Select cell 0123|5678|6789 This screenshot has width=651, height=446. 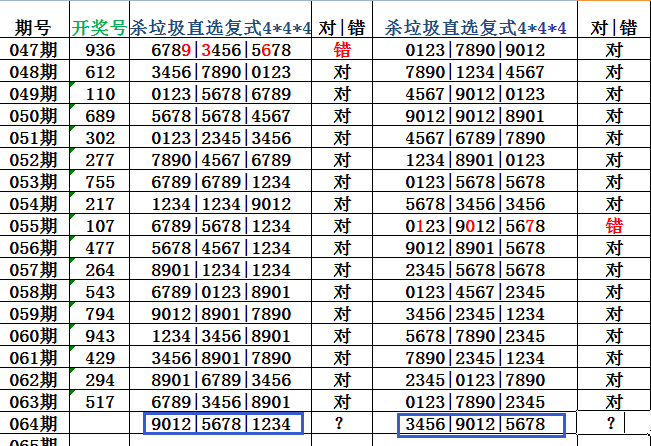221,94
